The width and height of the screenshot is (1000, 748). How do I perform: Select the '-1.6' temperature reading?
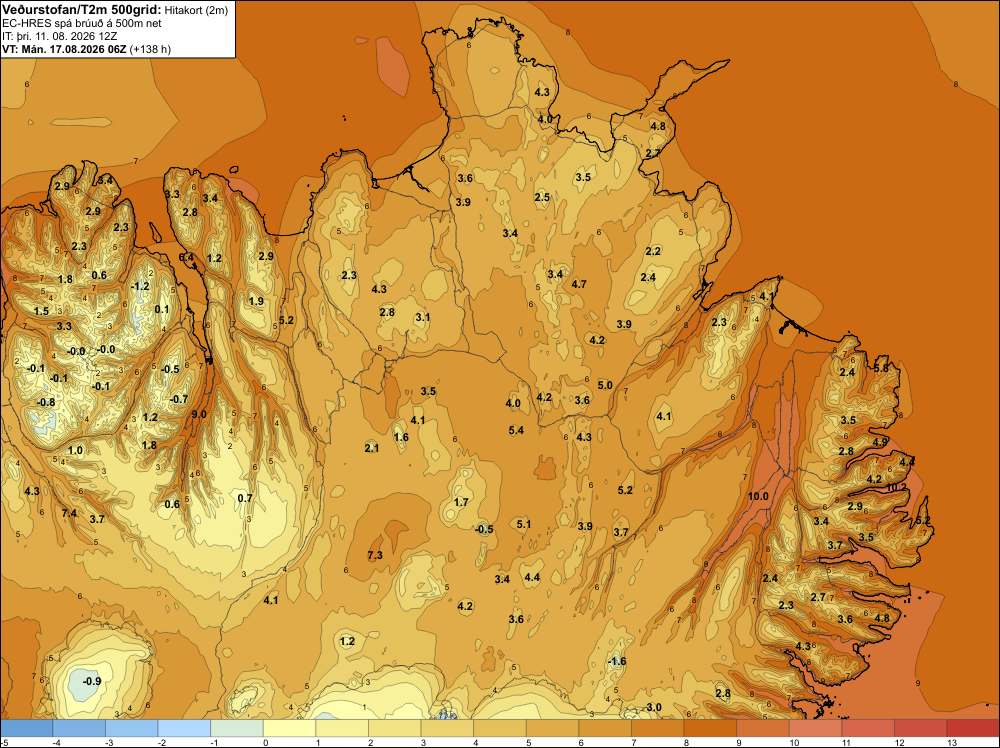(617, 661)
